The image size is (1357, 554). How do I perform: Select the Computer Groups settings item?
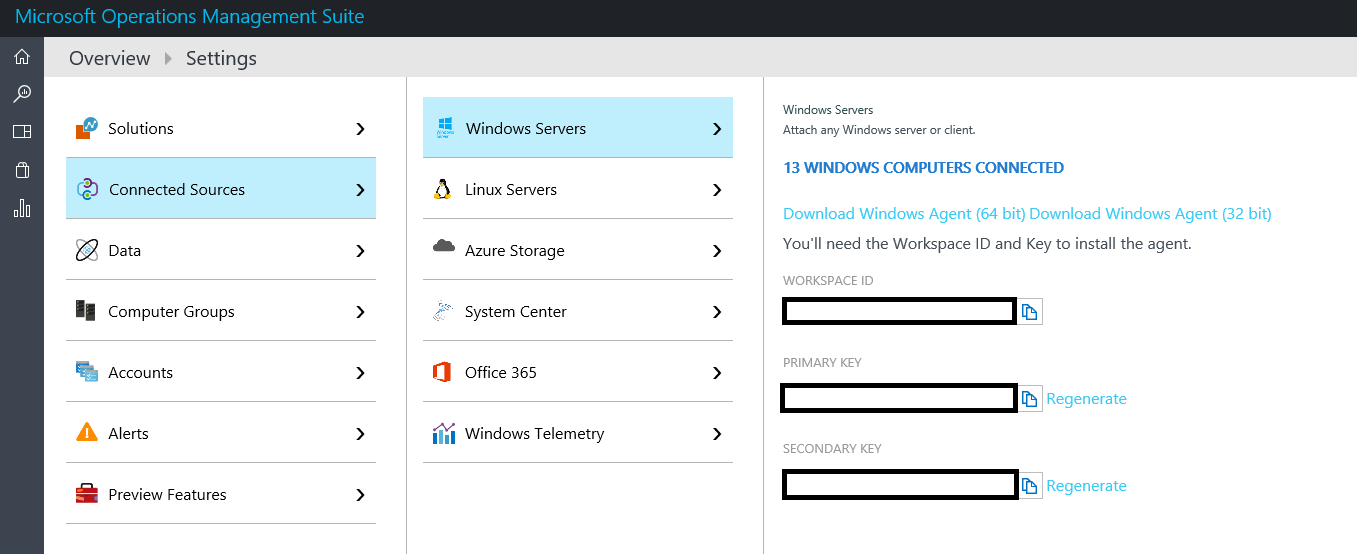[x=221, y=311]
